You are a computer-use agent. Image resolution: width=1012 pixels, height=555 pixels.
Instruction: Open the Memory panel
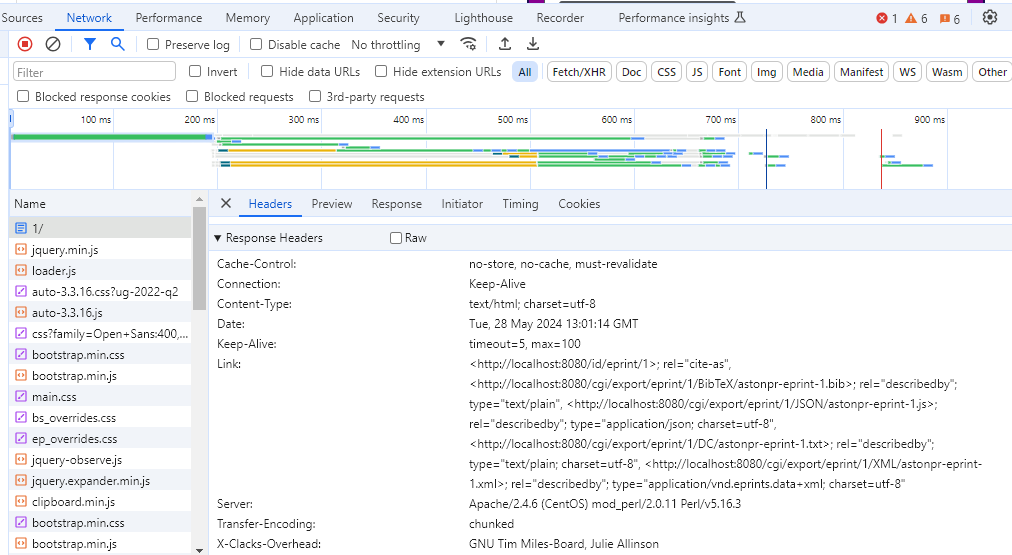(248, 18)
